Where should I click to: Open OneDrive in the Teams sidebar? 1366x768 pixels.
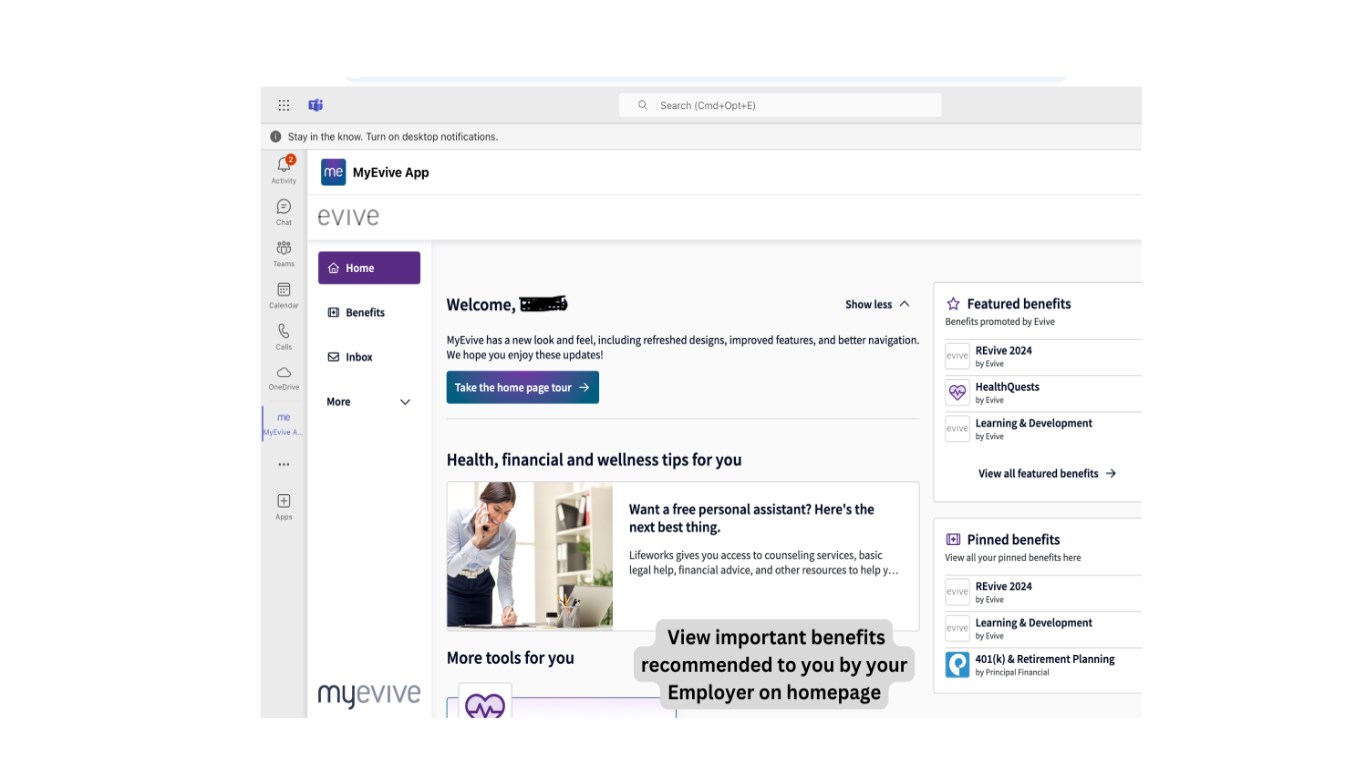tap(284, 377)
